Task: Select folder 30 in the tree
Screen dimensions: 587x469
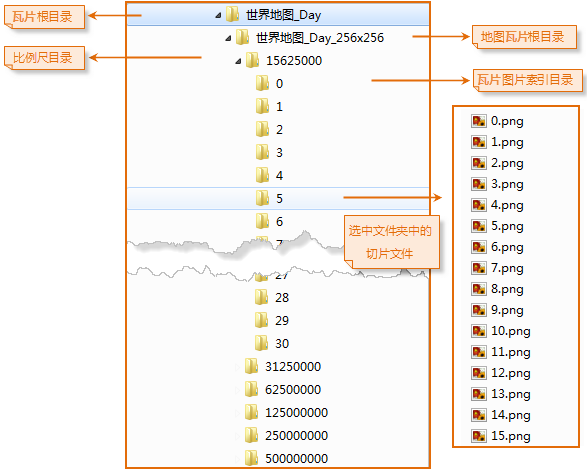Action: (x=282, y=344)
